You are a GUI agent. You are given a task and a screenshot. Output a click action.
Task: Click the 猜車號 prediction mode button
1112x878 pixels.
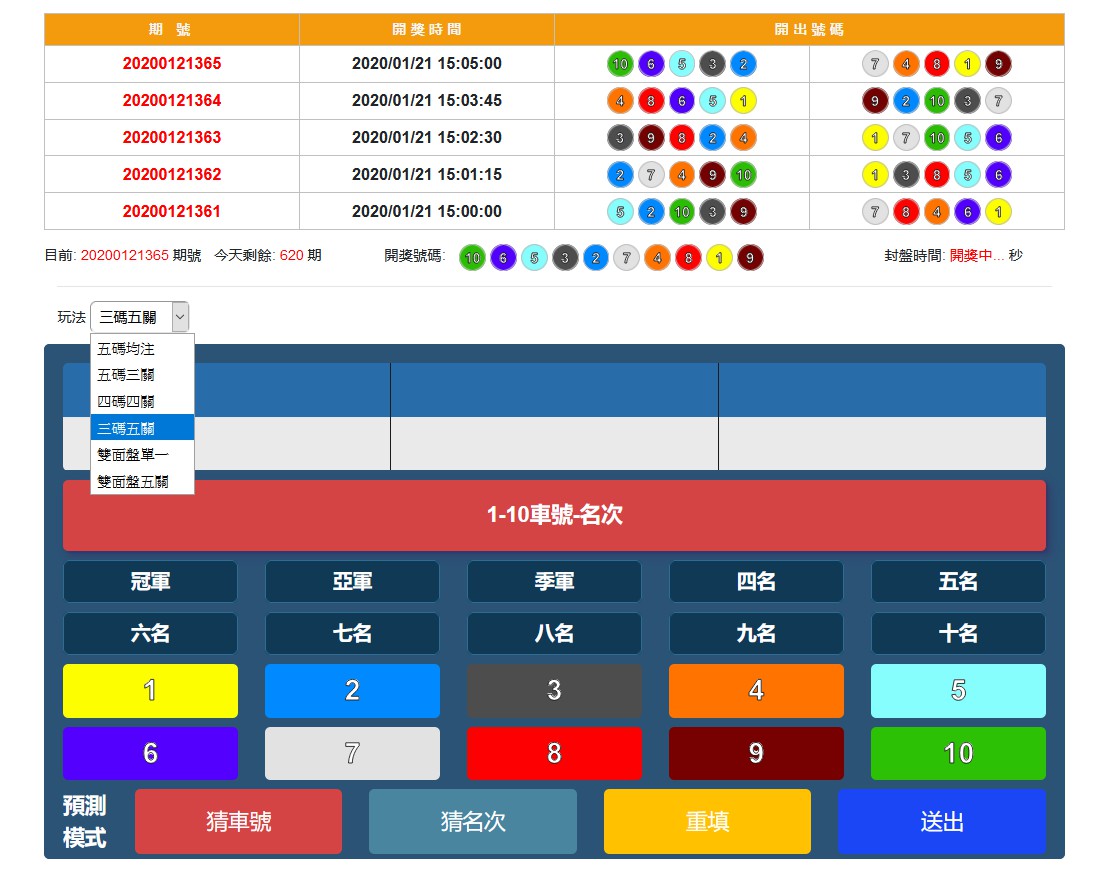tap(238, 821)
